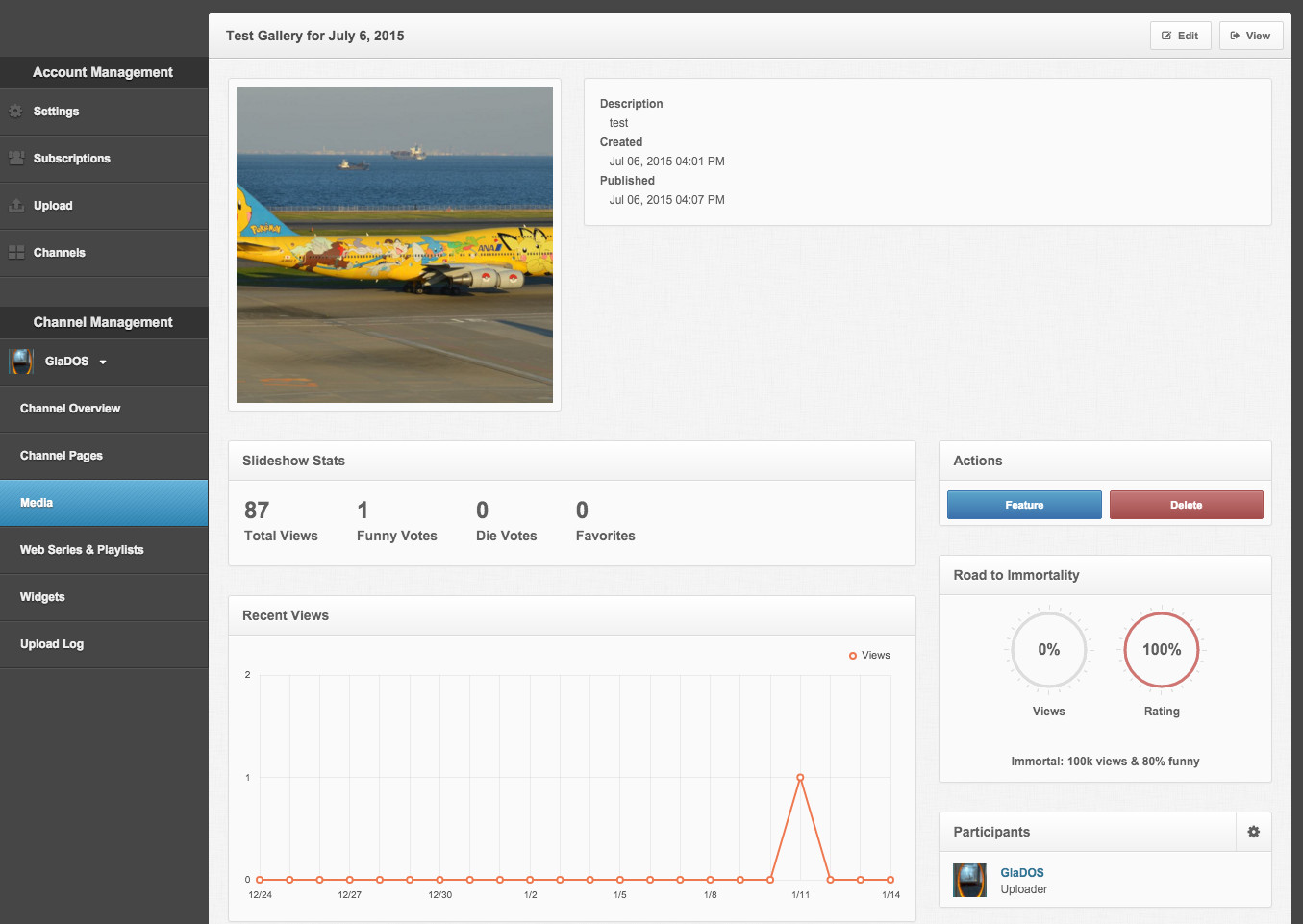Click the Edit button
Screen dimensions: 1303x924
pos(1180,36)
